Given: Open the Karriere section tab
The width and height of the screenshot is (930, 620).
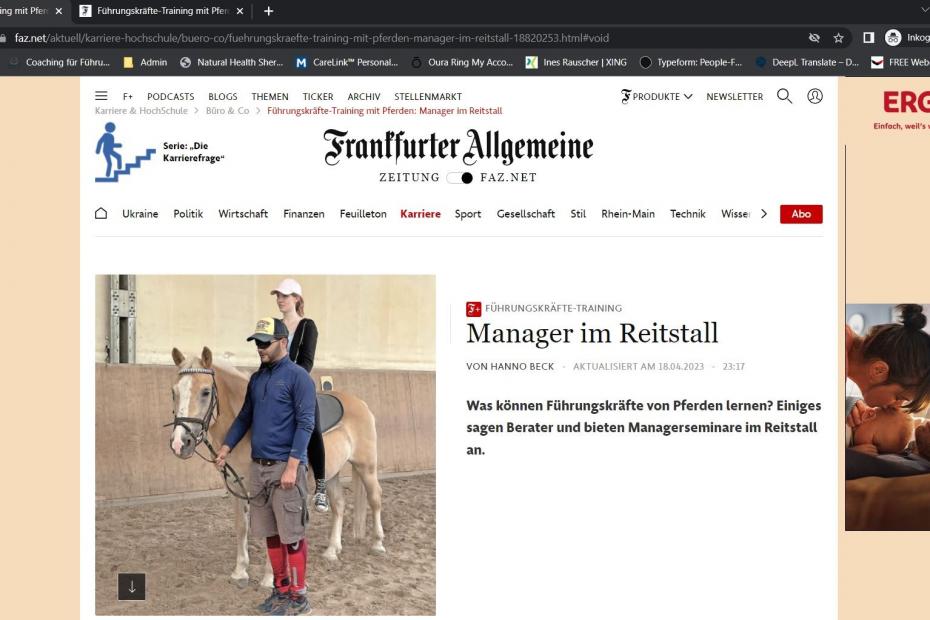Looking at the screenshot, I should (x=420, y=214).
